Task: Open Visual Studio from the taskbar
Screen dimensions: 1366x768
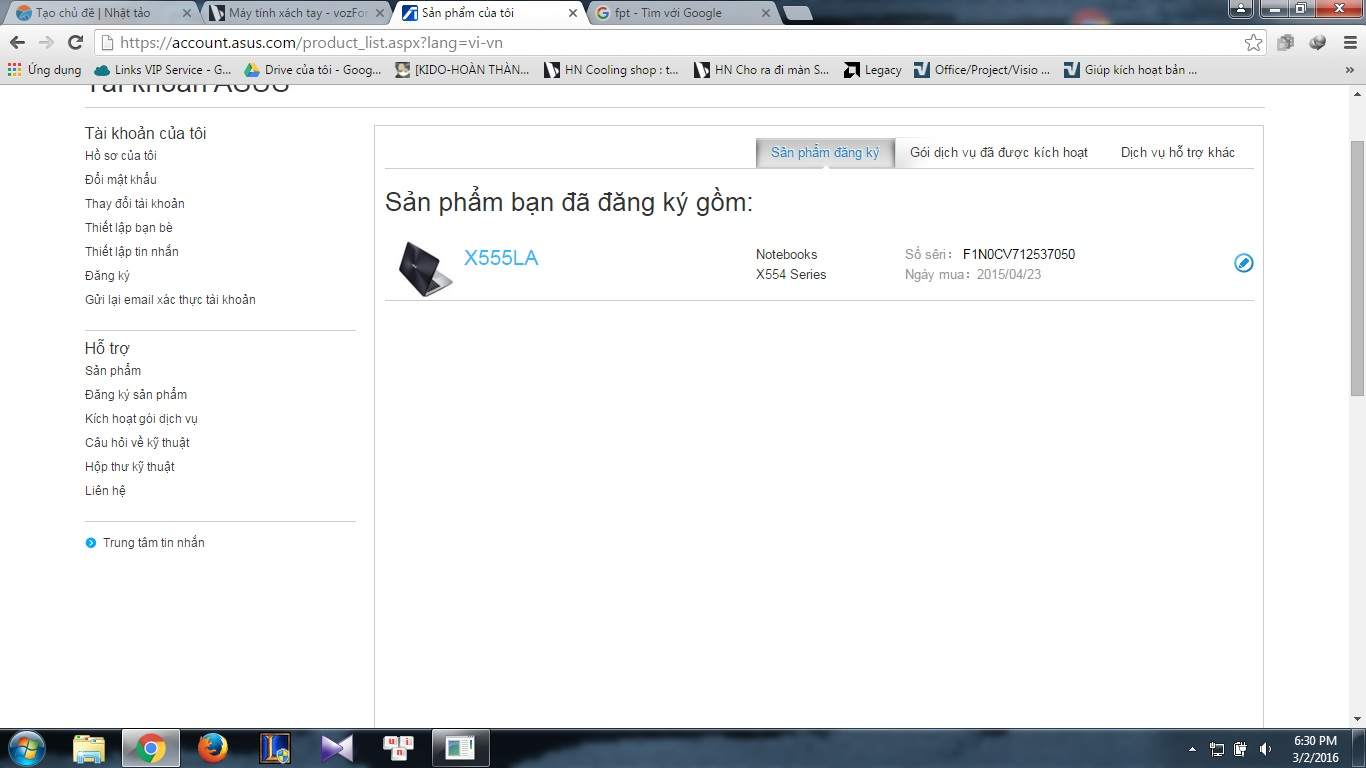Action: [x=336, y=748]
